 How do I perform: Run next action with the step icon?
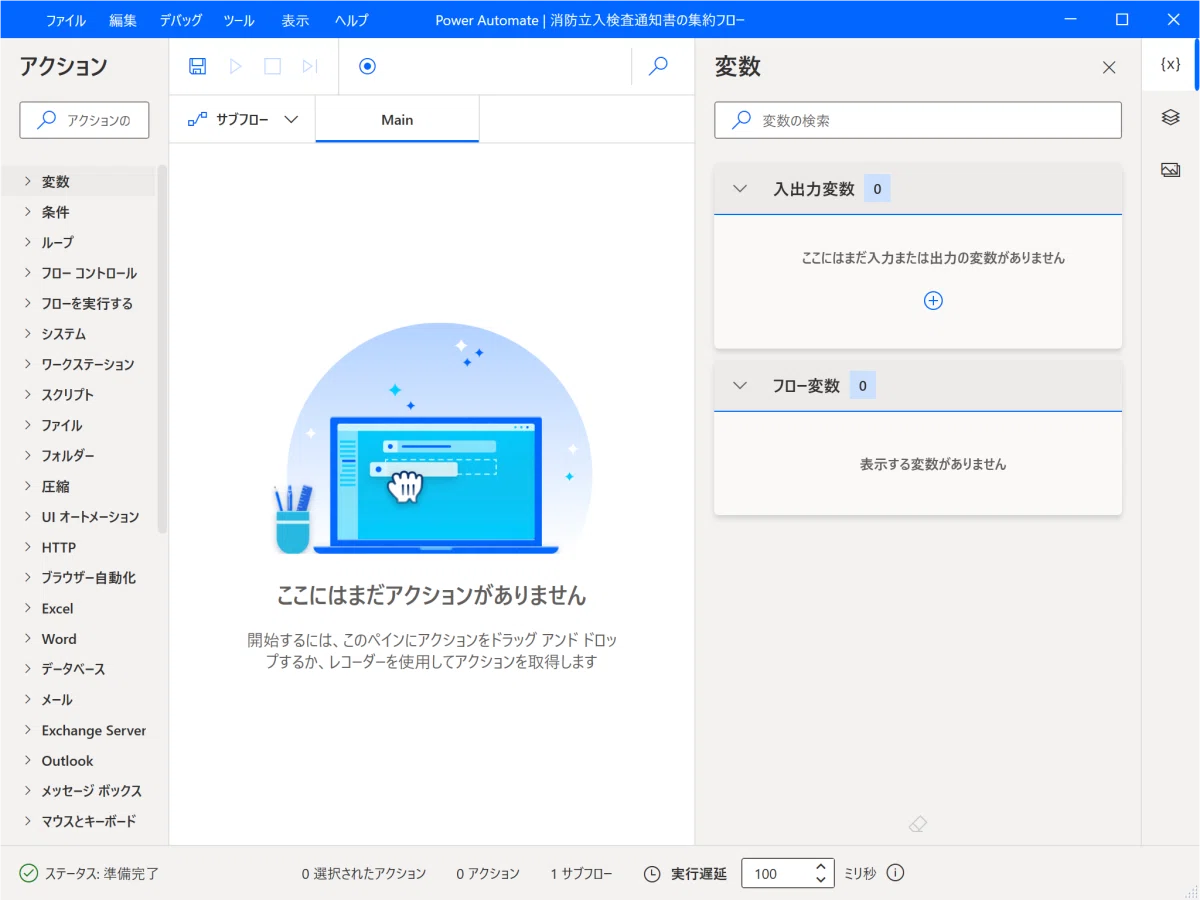coord(310,66)
